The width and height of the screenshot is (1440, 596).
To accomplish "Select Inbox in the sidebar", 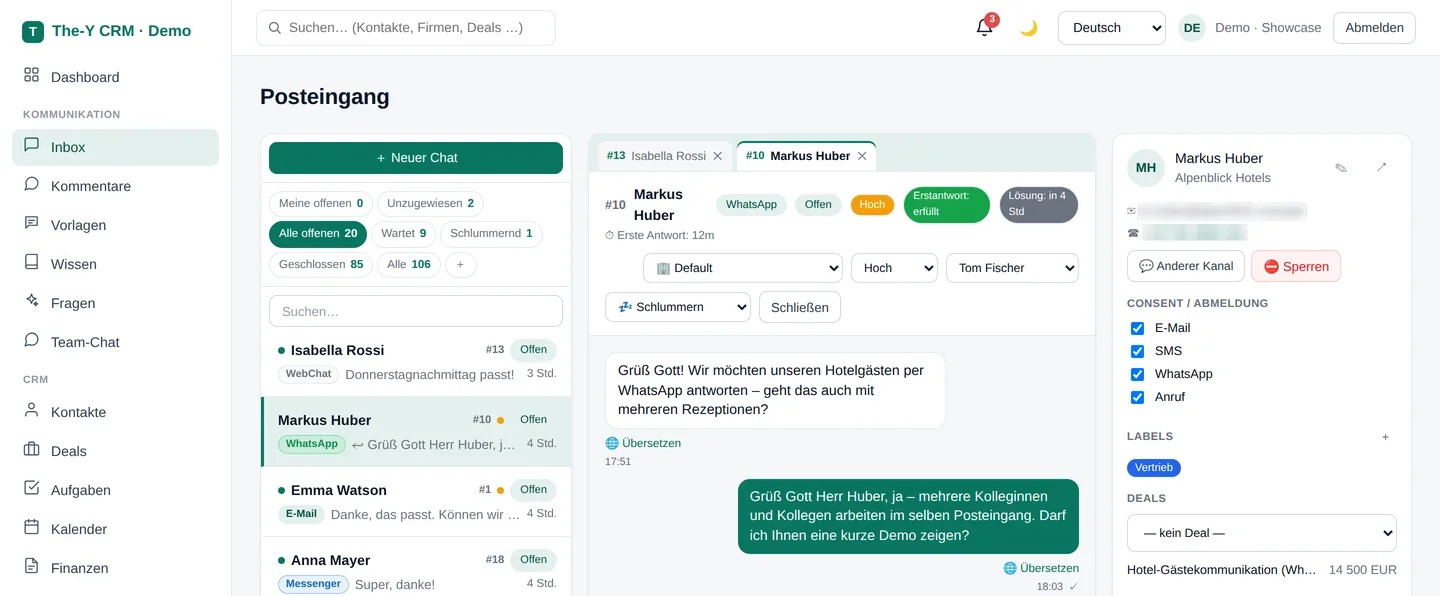I will tap(116, 147).
